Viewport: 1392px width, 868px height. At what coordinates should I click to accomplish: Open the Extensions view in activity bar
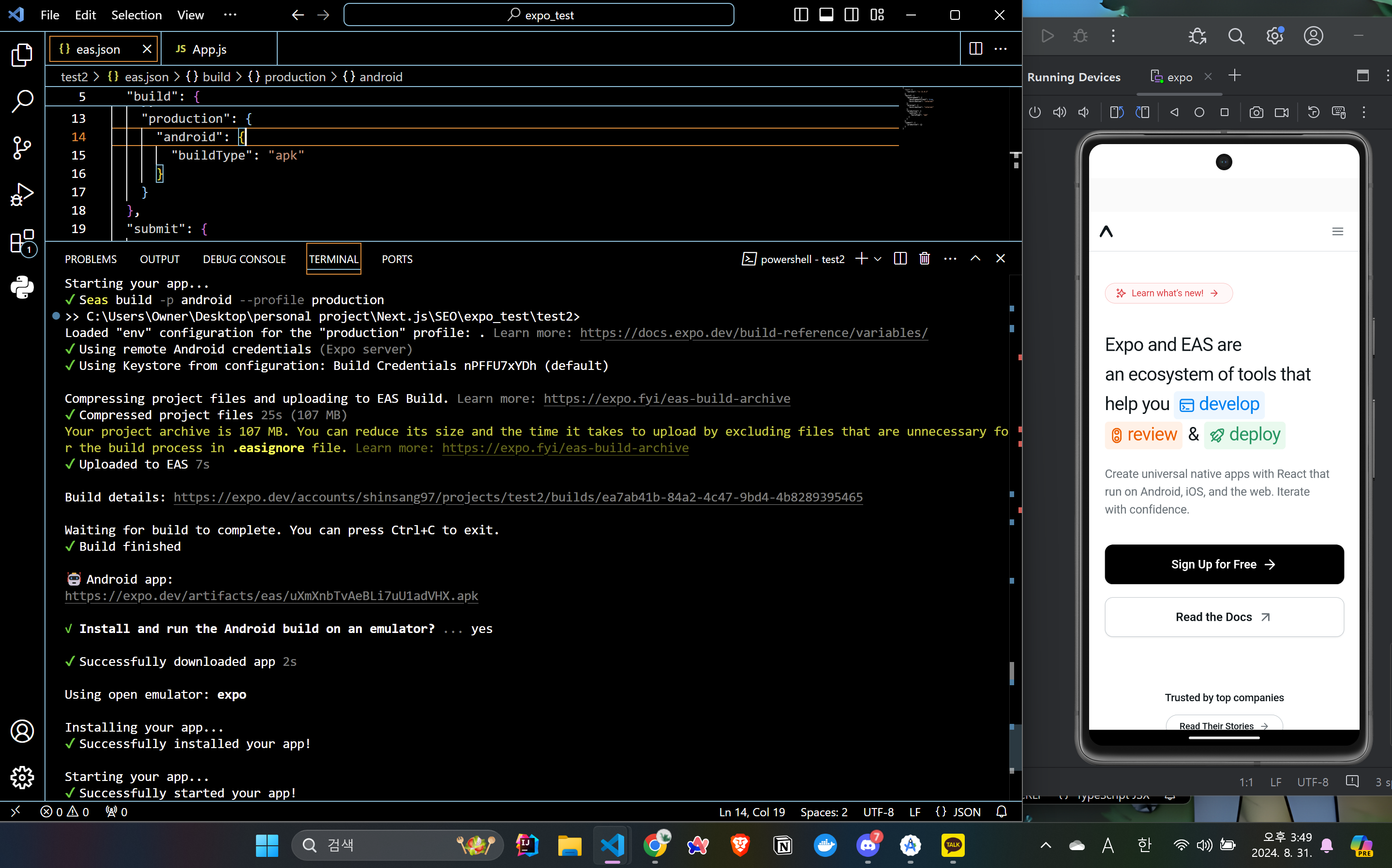point(22,242)
